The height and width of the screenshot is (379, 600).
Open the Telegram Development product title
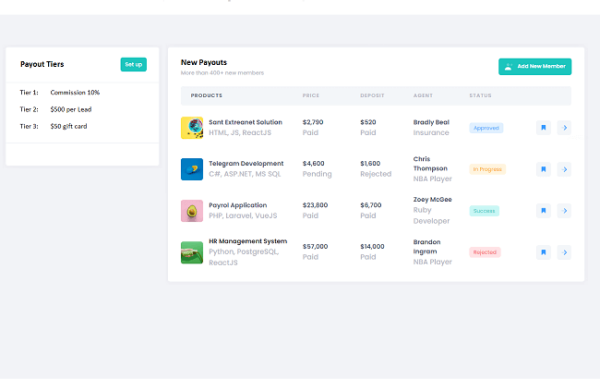pyautogui.click(x=246, y=163)
